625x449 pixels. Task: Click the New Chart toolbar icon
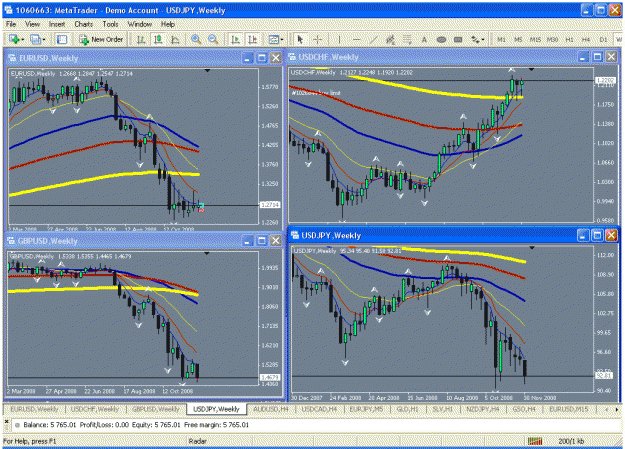pos(14,39)
